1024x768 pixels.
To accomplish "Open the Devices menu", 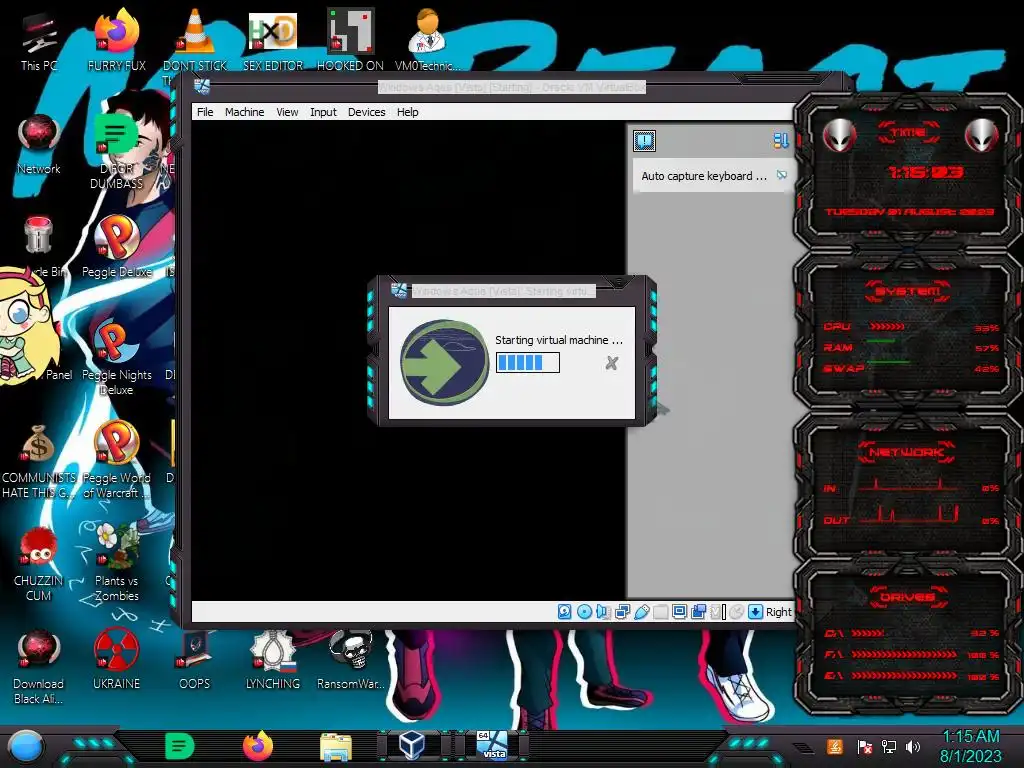I will pyautogui.click(x=366, y=112).
